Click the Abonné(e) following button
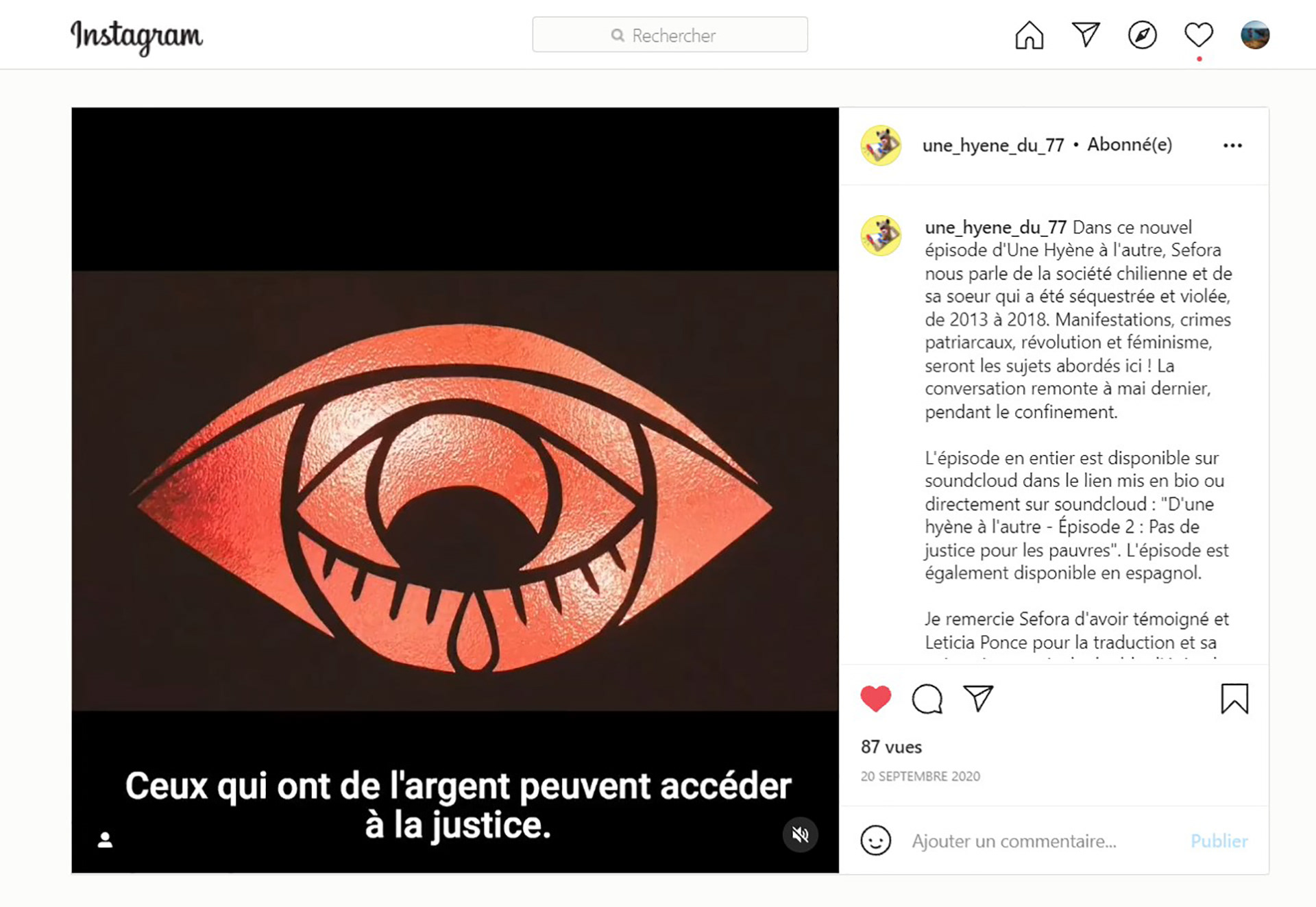The width and height of the screenshot is (1316, 907). coord(1130,145)
